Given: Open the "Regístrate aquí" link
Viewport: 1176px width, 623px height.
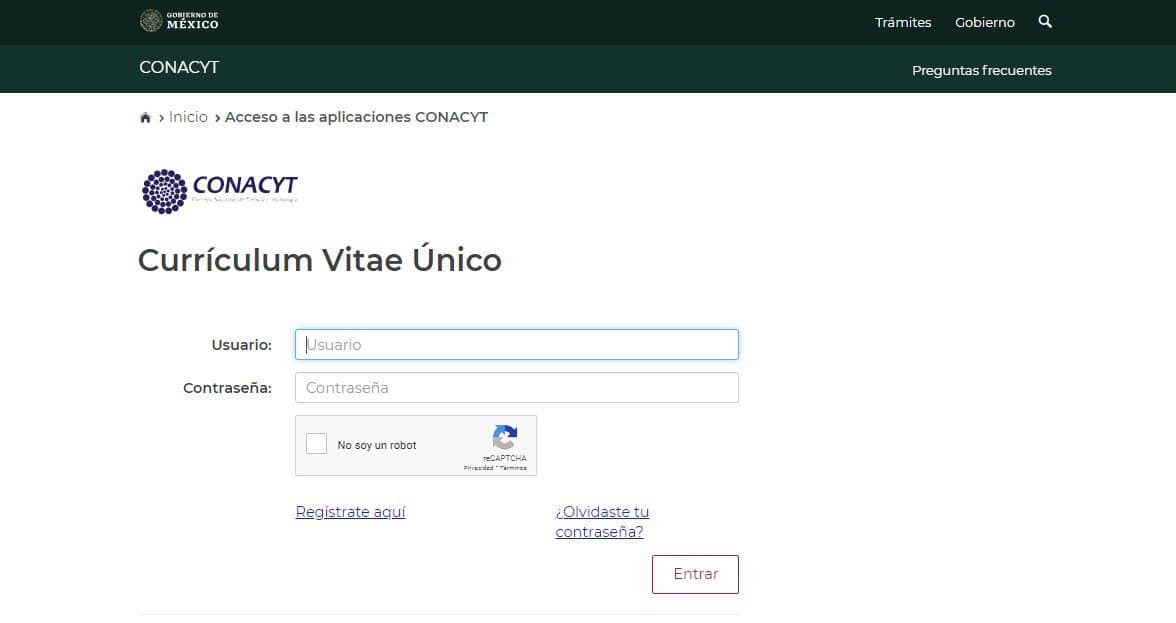Looking at the screenshot, I should click(x=350, y=512).
